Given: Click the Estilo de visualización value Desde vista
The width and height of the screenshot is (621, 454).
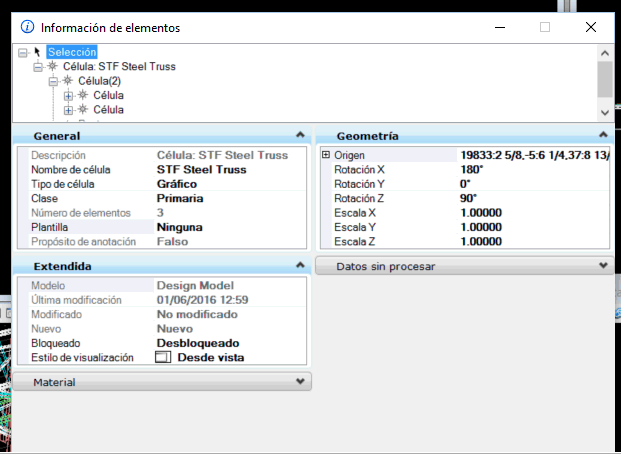Looking at the screenshot, I should (x=211, y=357).
